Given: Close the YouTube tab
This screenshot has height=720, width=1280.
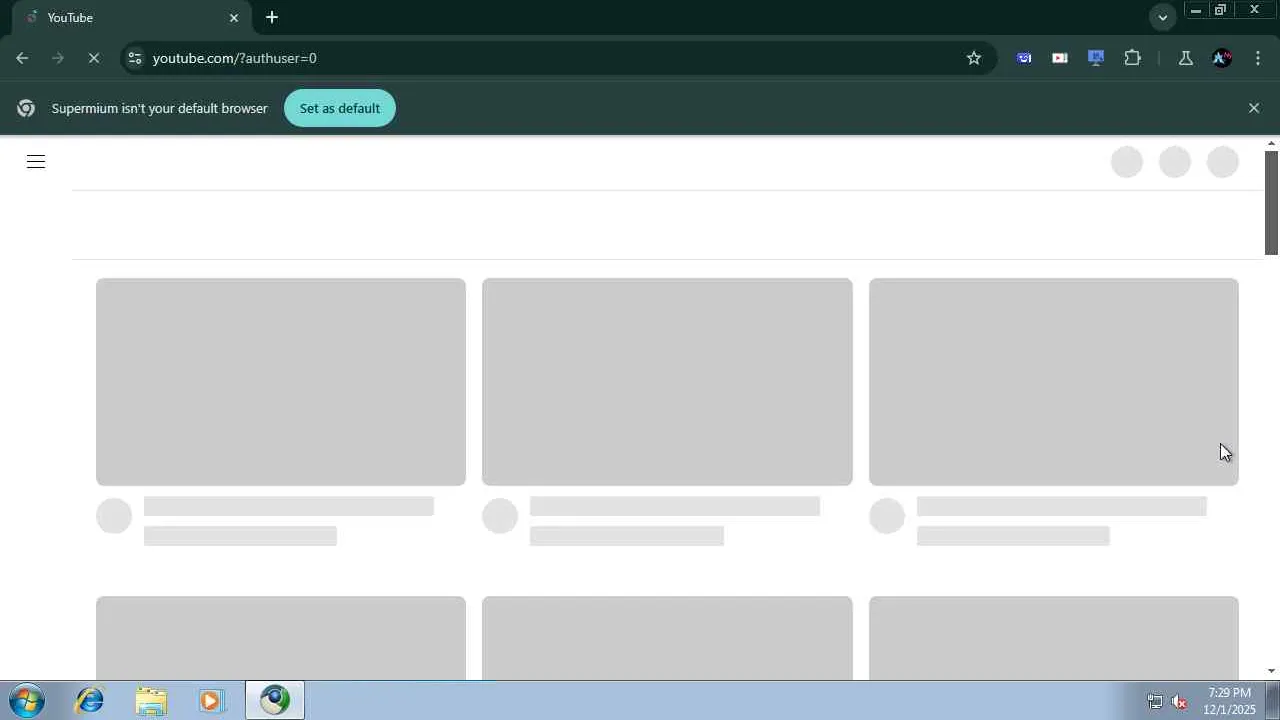Looking at the screenshot, I should click(234, 18).
